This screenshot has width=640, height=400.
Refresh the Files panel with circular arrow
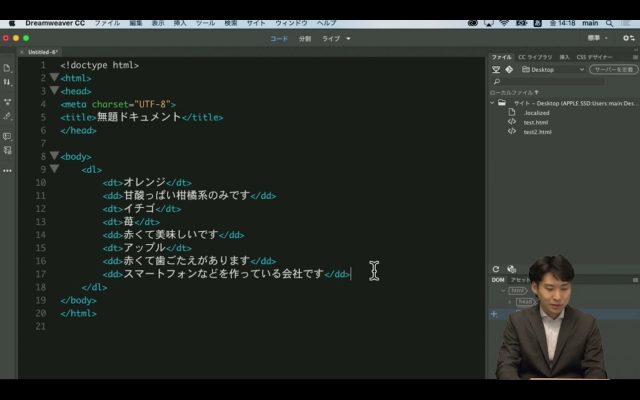tap(496, 269)
